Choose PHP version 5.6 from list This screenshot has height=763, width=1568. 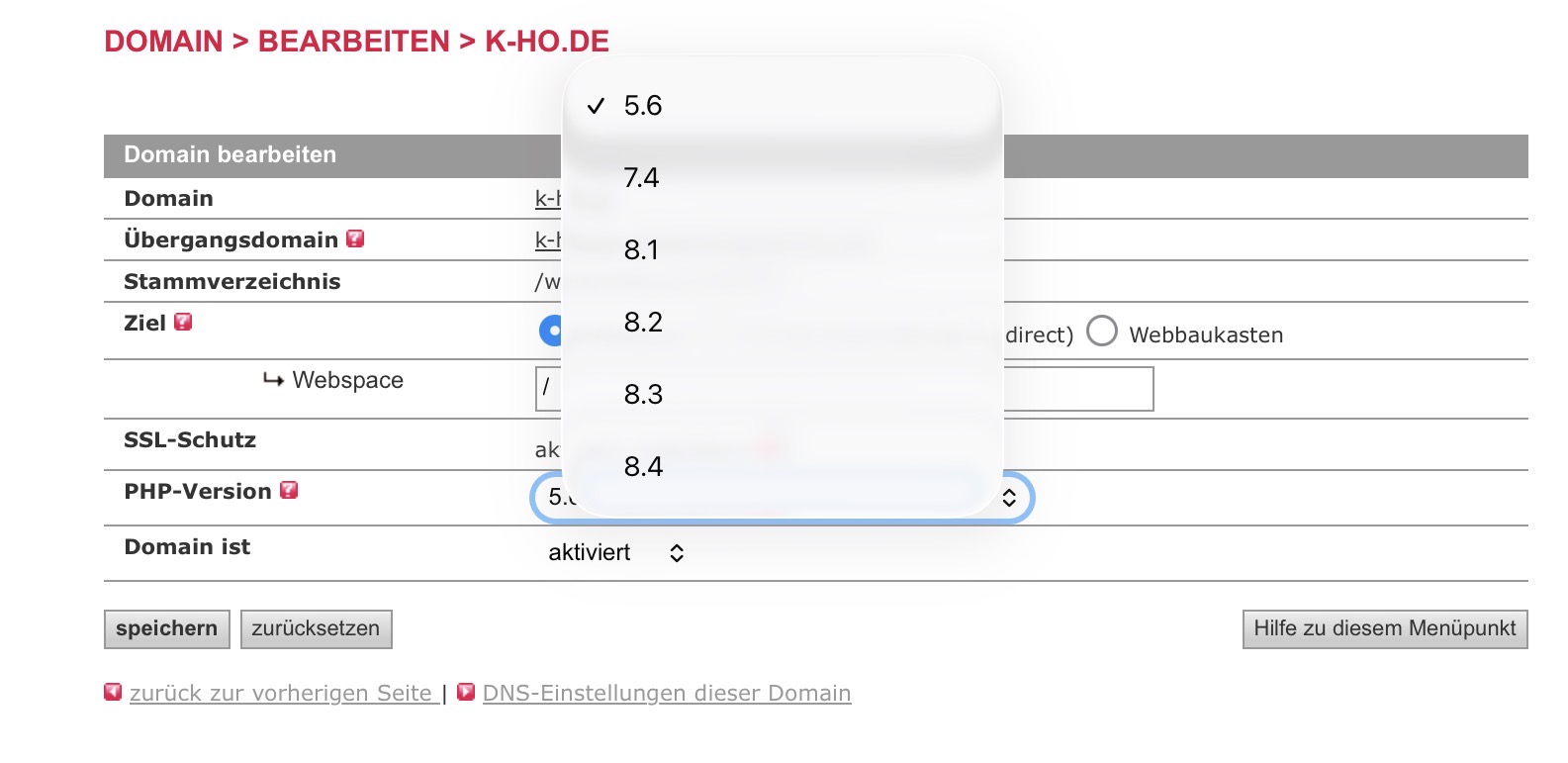(643, 106)
